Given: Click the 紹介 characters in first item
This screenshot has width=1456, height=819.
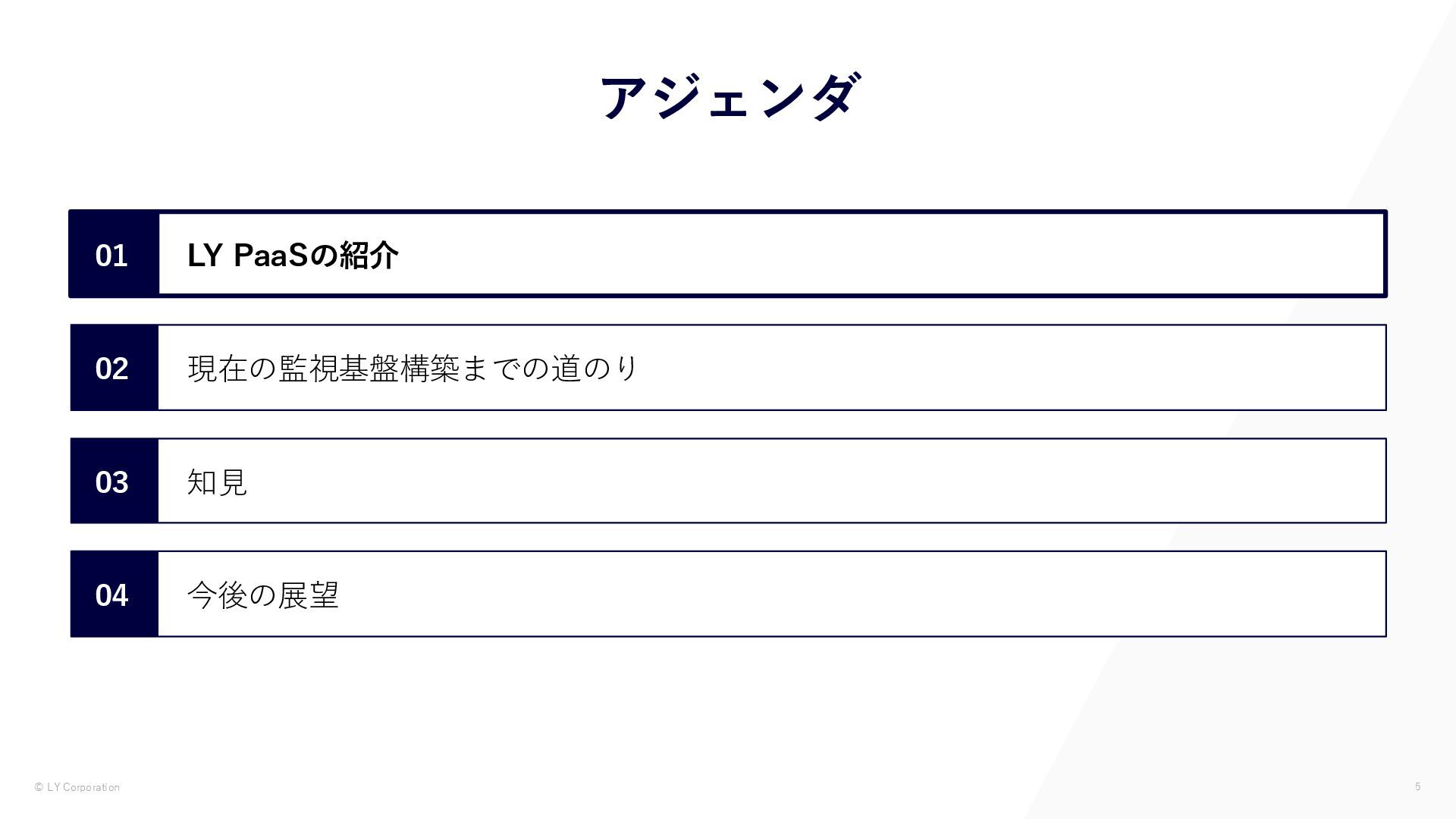Looking at the screenshot, I should [x=369, y=255].
